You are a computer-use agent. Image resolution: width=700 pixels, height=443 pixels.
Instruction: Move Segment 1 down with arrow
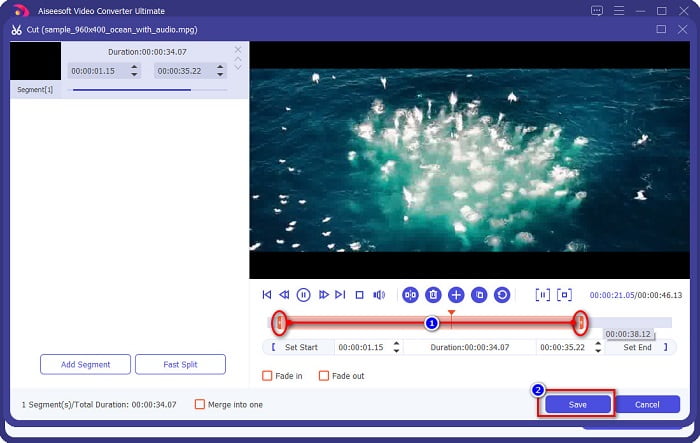238,67
